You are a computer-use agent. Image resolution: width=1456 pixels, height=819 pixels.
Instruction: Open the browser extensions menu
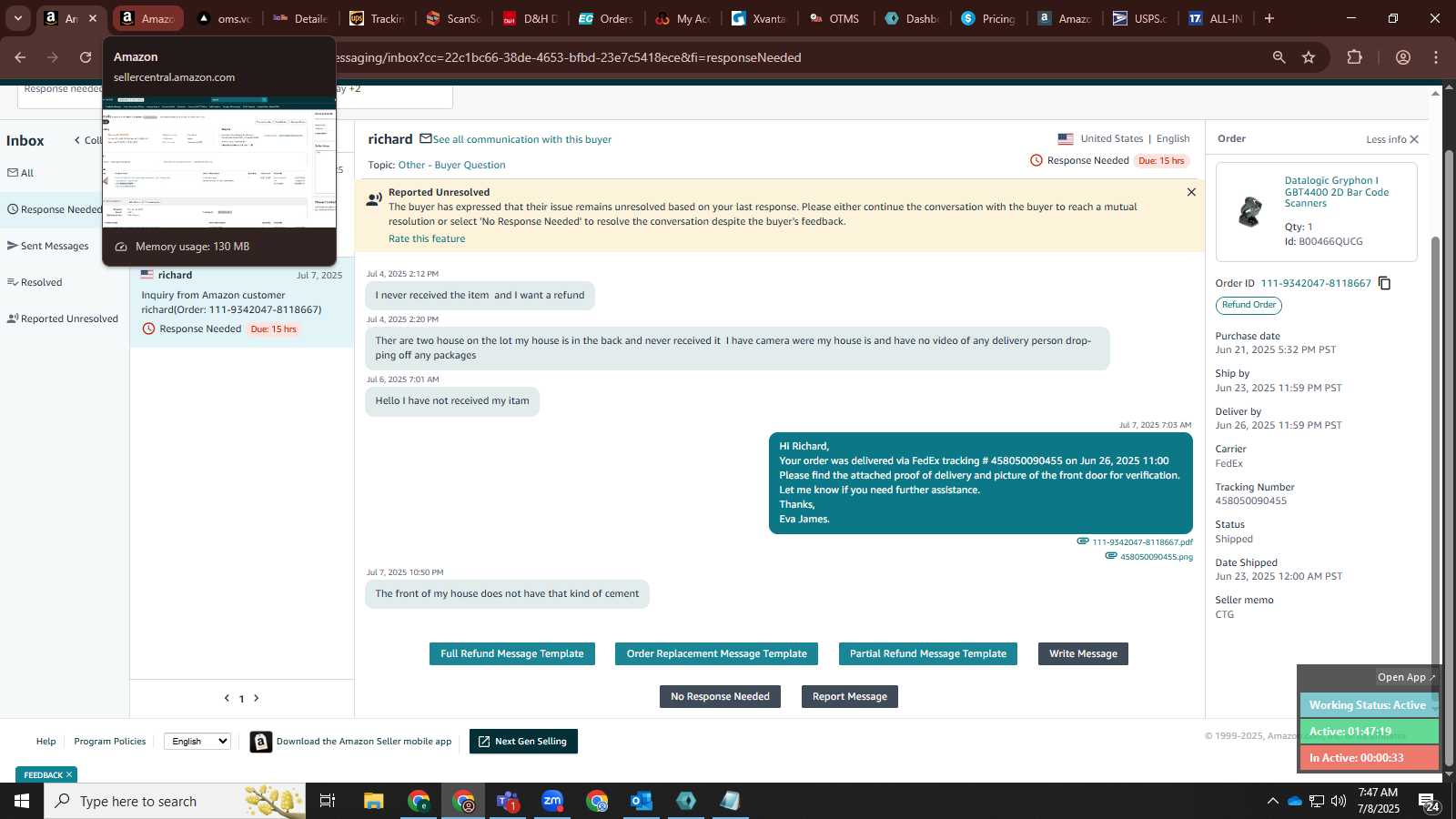(x=1354, y=57)
